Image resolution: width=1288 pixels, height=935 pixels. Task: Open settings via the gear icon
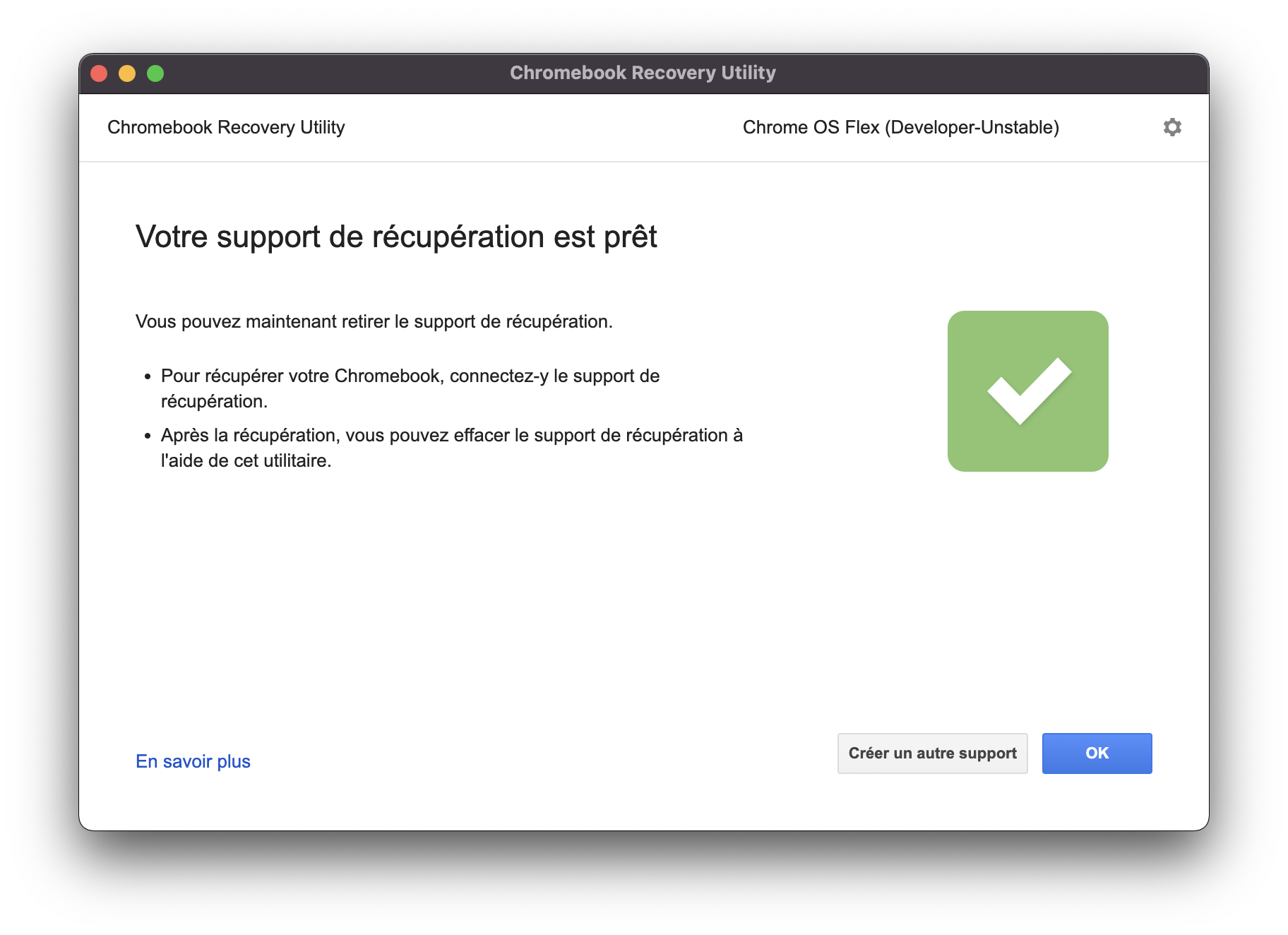coord(1172,127)
